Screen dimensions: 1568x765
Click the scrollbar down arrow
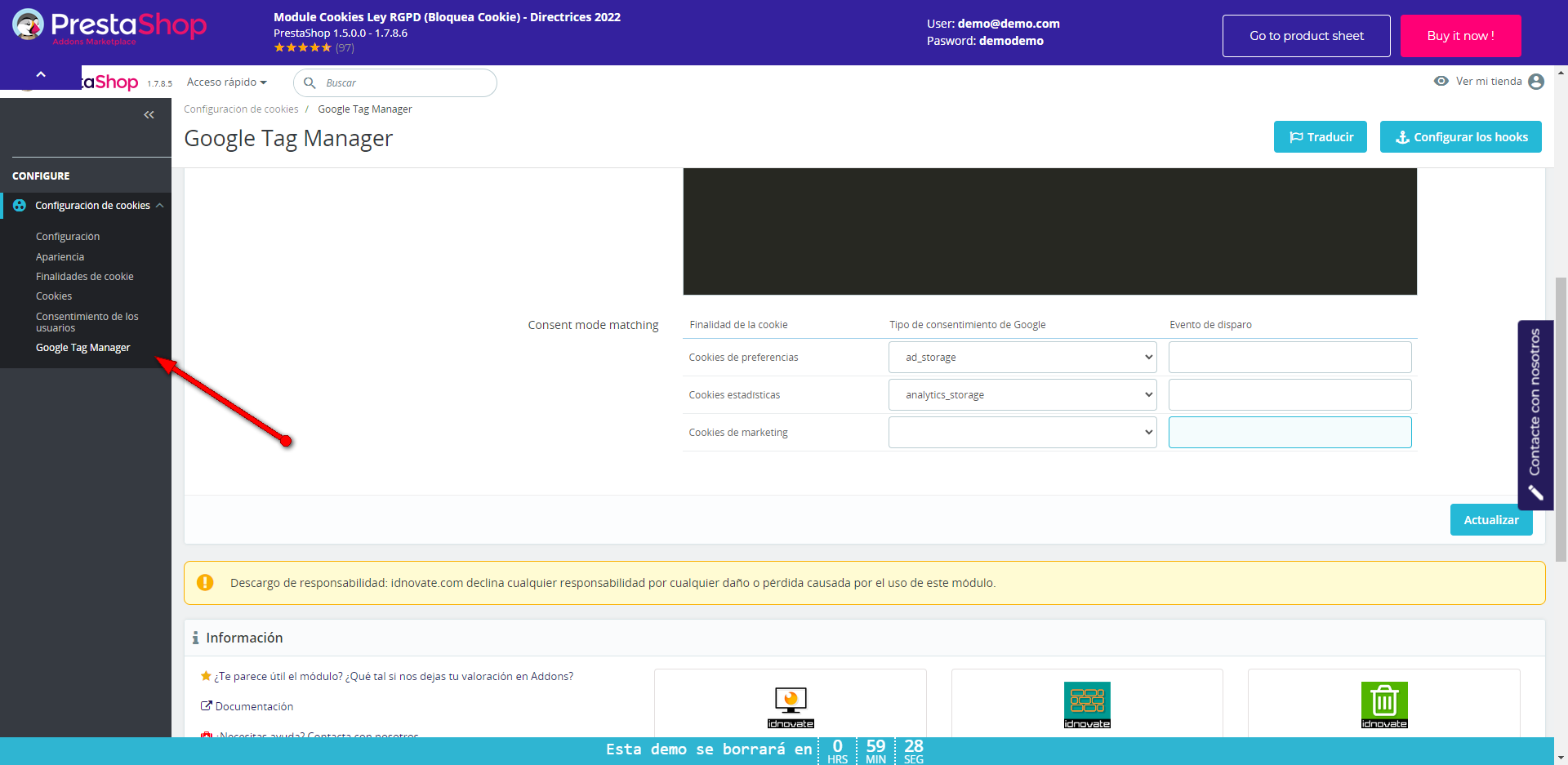pos(1561,757)
